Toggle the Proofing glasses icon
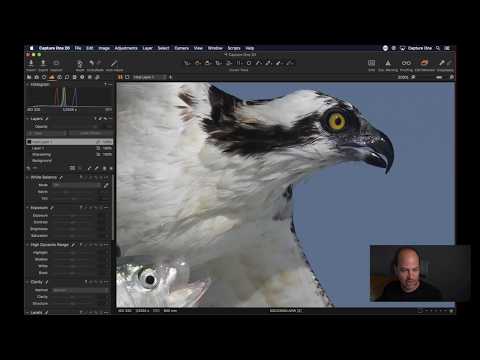 click(406, 63)
